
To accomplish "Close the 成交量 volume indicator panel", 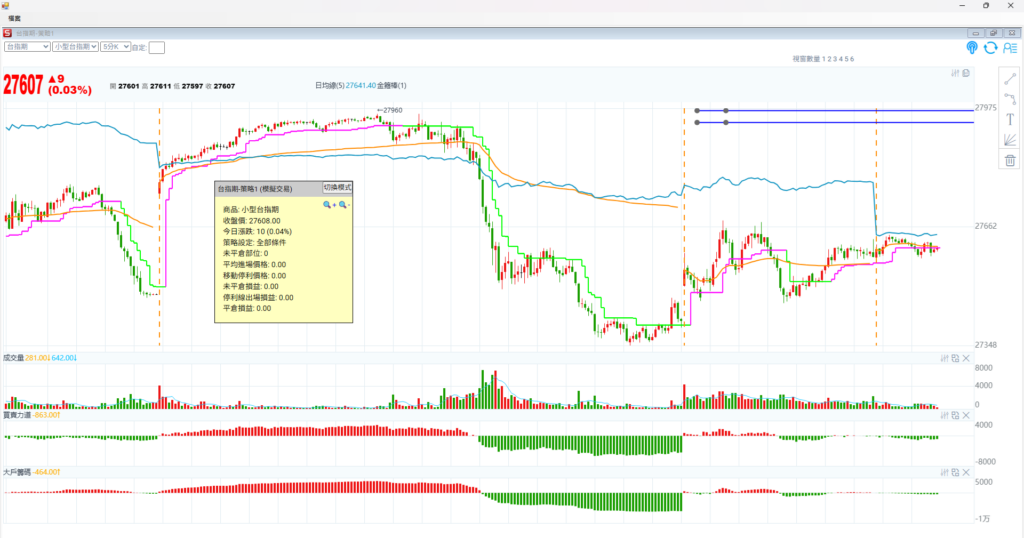I will click(966, 357).
